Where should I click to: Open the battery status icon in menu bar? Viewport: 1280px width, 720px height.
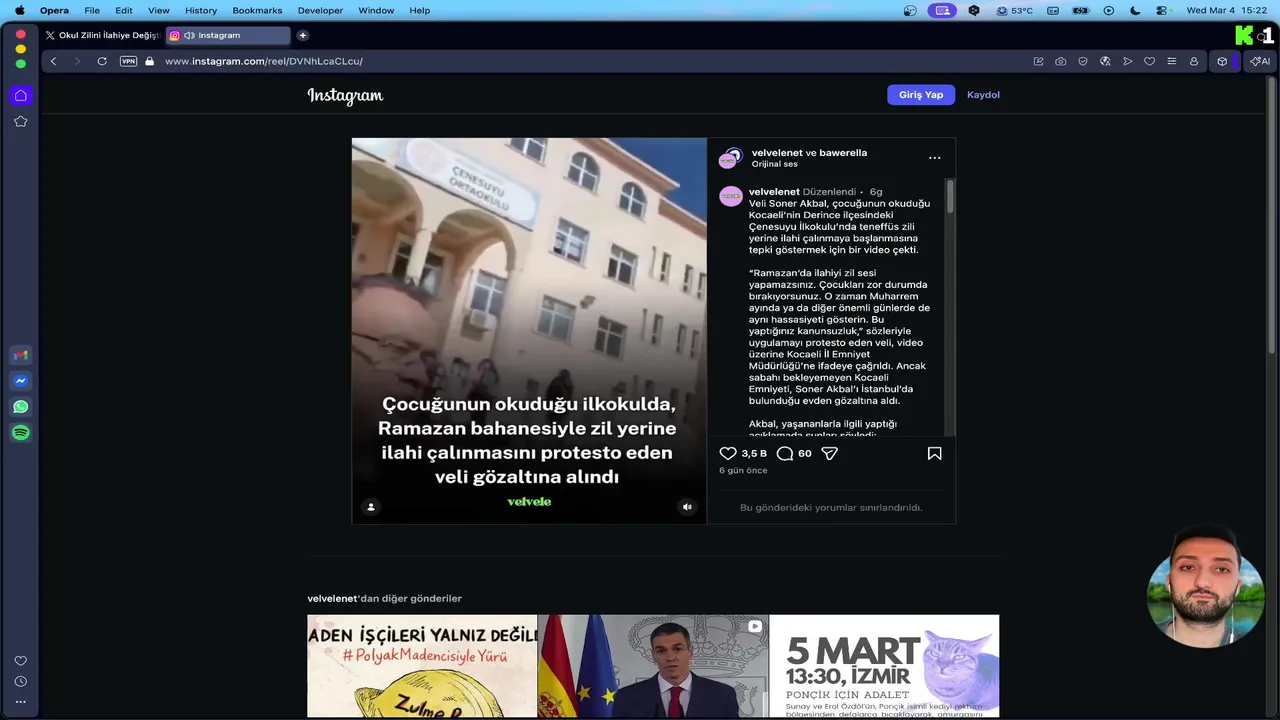pyautogui.click(x=1080, y=10)
